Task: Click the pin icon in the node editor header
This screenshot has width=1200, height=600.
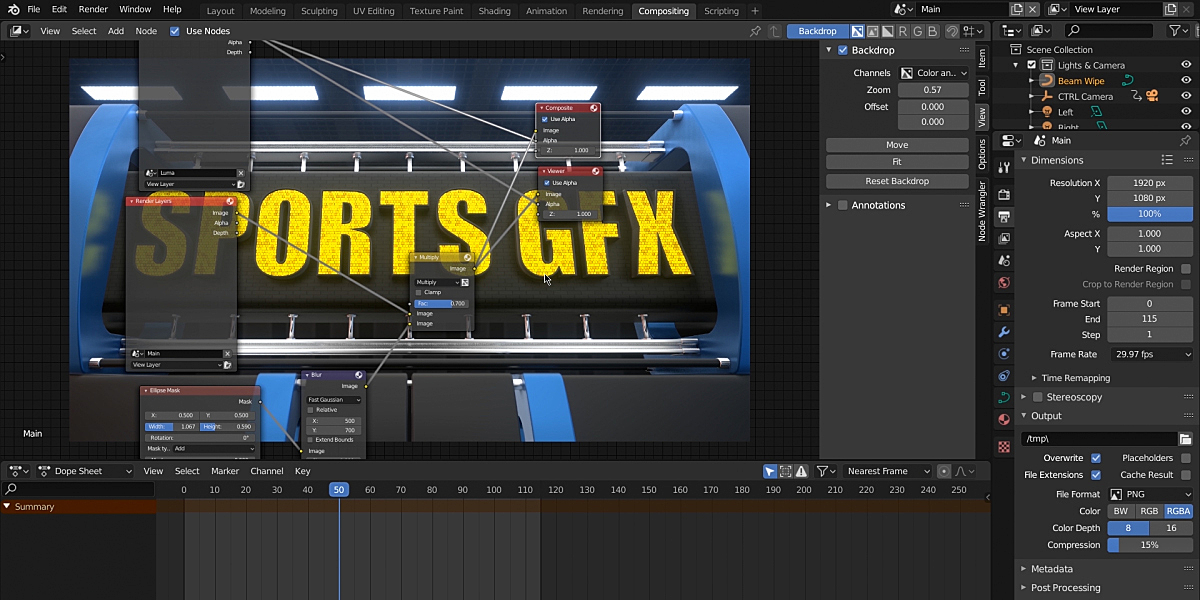Action: (756, 31)
